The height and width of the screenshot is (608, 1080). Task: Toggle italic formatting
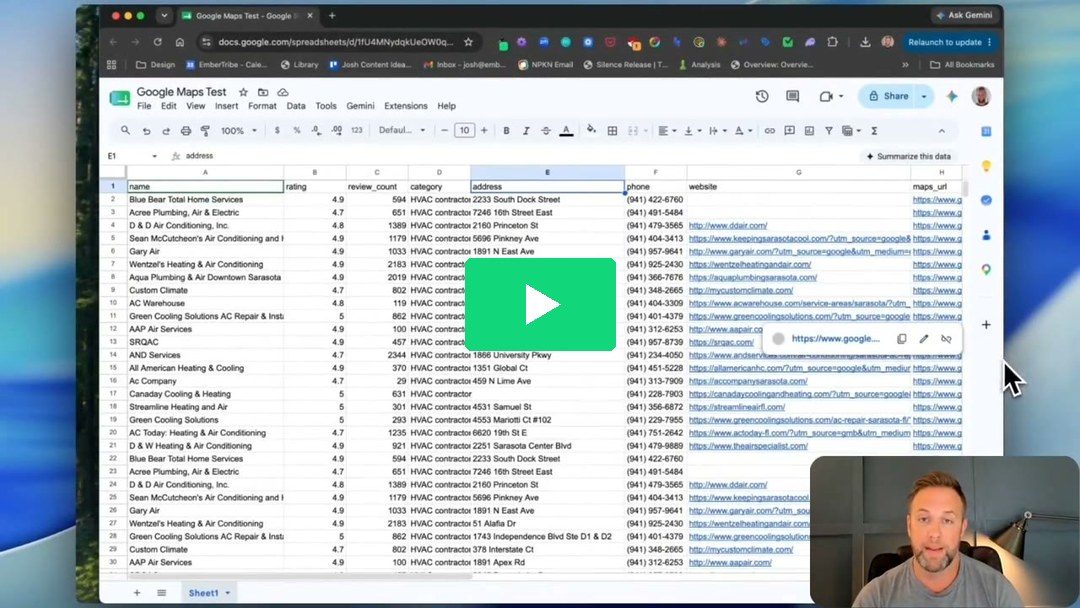pos(526,131)
